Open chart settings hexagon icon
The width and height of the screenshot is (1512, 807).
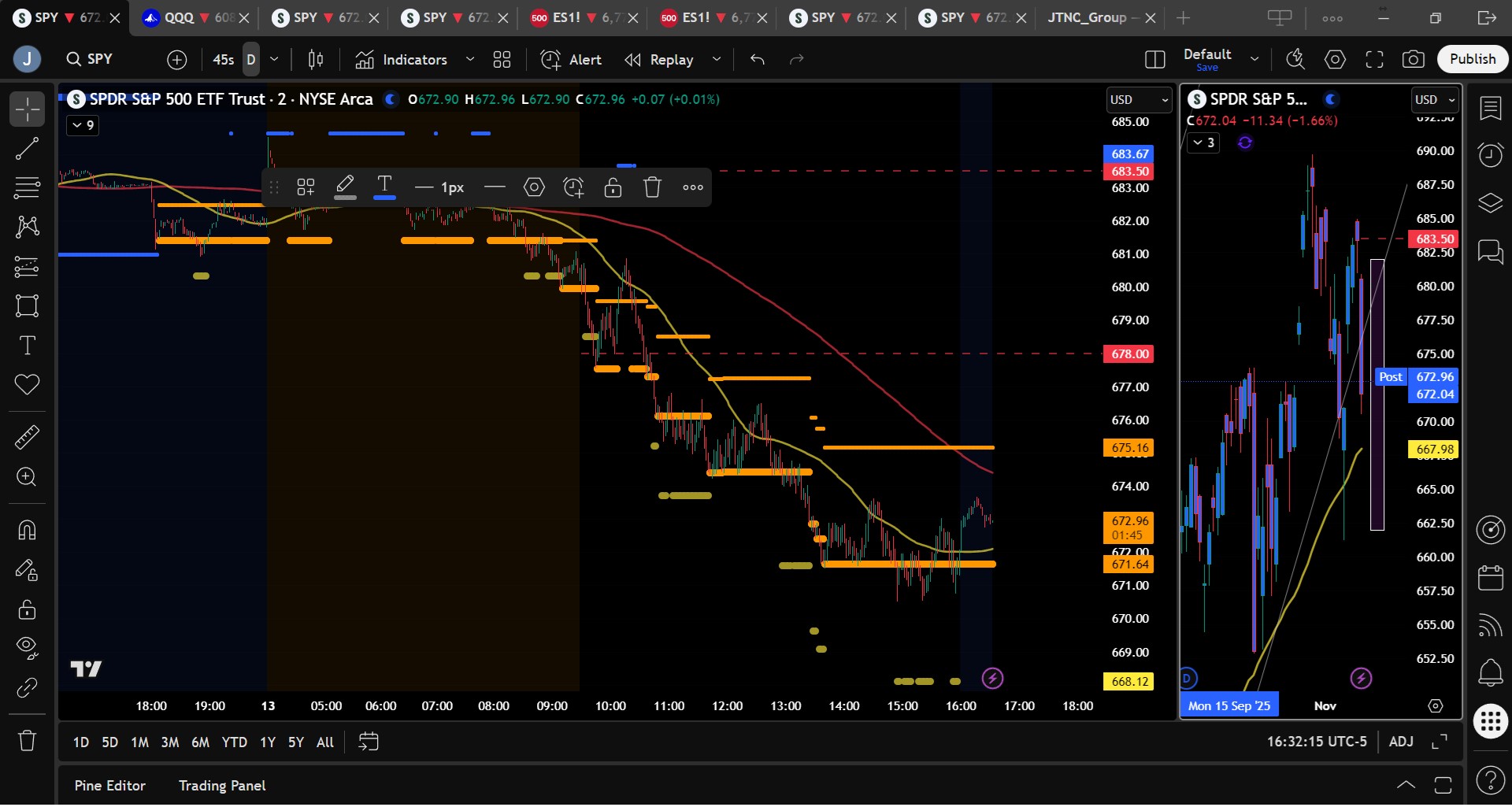pyautogui.click(x=1335, y=59)
